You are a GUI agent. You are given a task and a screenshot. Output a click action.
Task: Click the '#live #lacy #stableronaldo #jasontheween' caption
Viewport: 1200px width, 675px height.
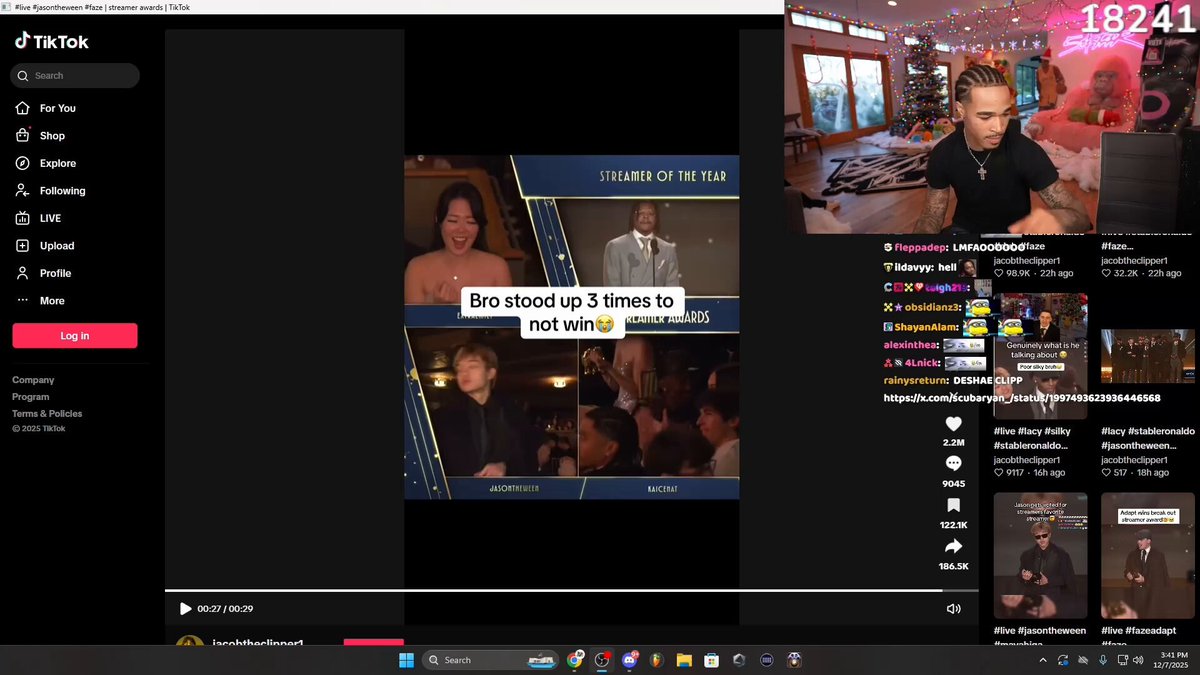pos(1147,438)
